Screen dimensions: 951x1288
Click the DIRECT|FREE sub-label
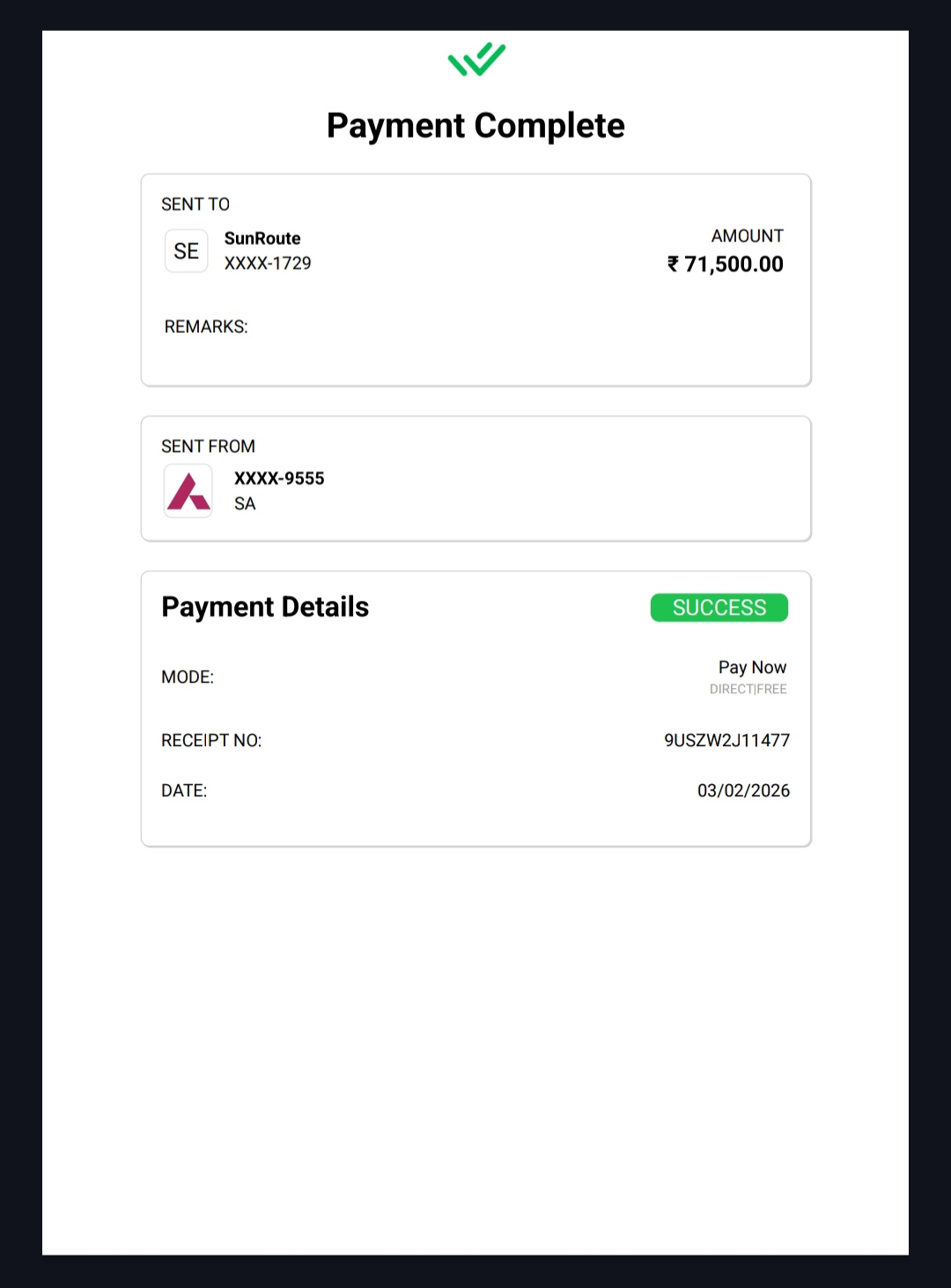[x=748, y=689]
